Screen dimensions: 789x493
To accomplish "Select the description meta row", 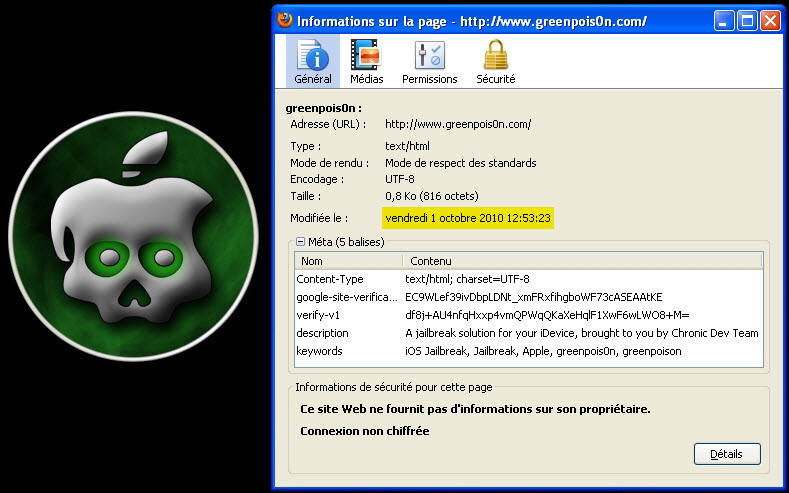I will tap(529, 334).
